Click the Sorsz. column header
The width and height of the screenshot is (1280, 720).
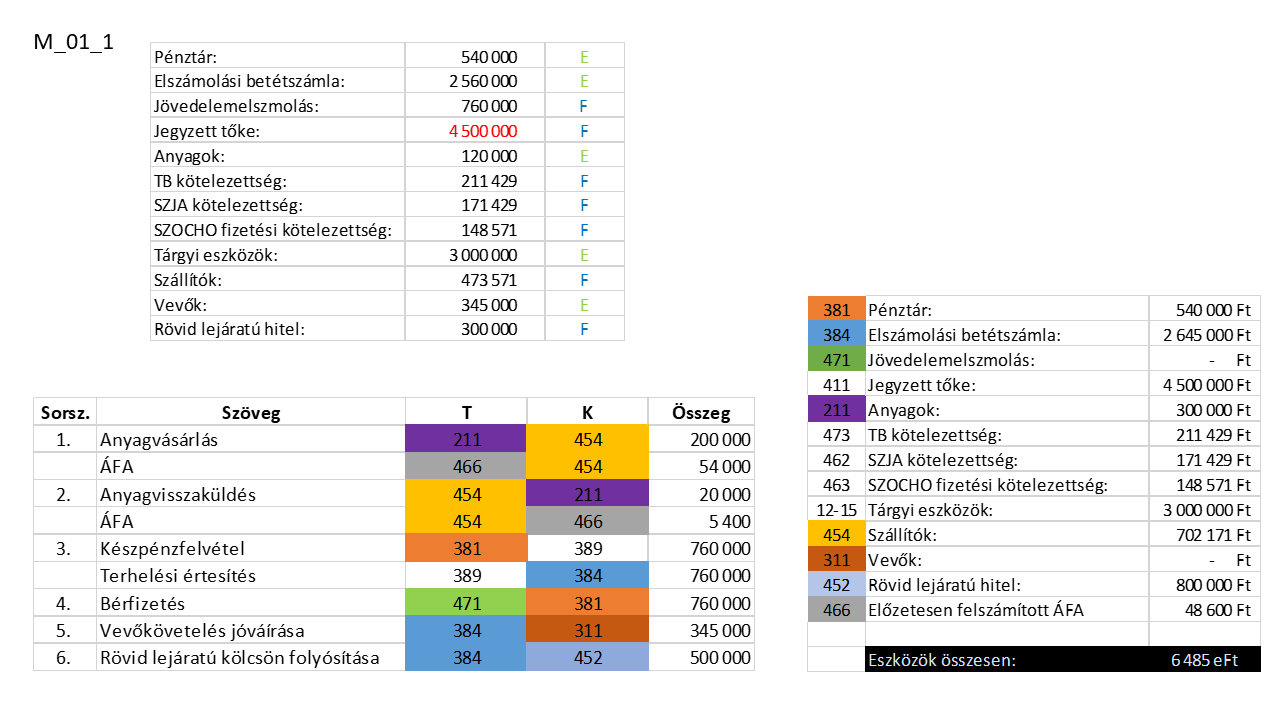[x=65, y=412]
